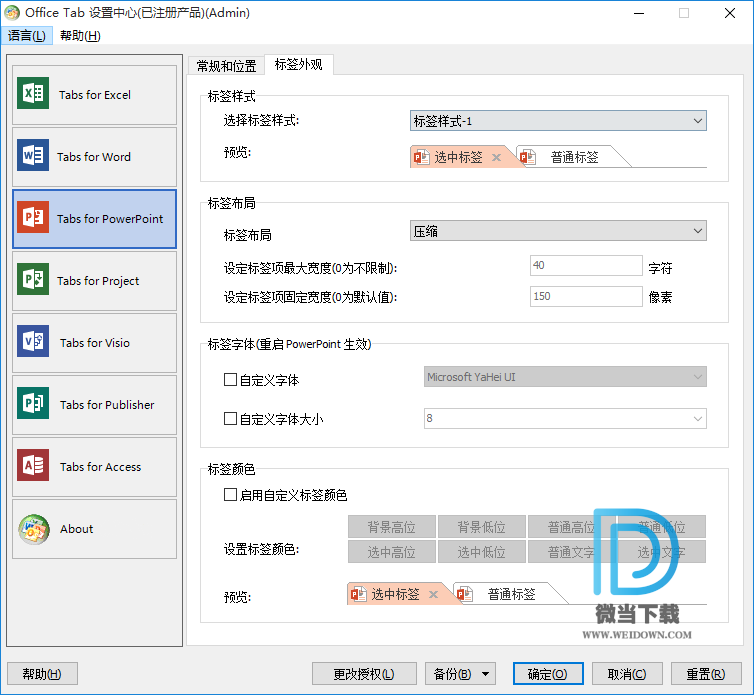The width and height of the screenshot is (754, 695).
Task: Enable the 自定义字体 checkbox
Action: 231,380
